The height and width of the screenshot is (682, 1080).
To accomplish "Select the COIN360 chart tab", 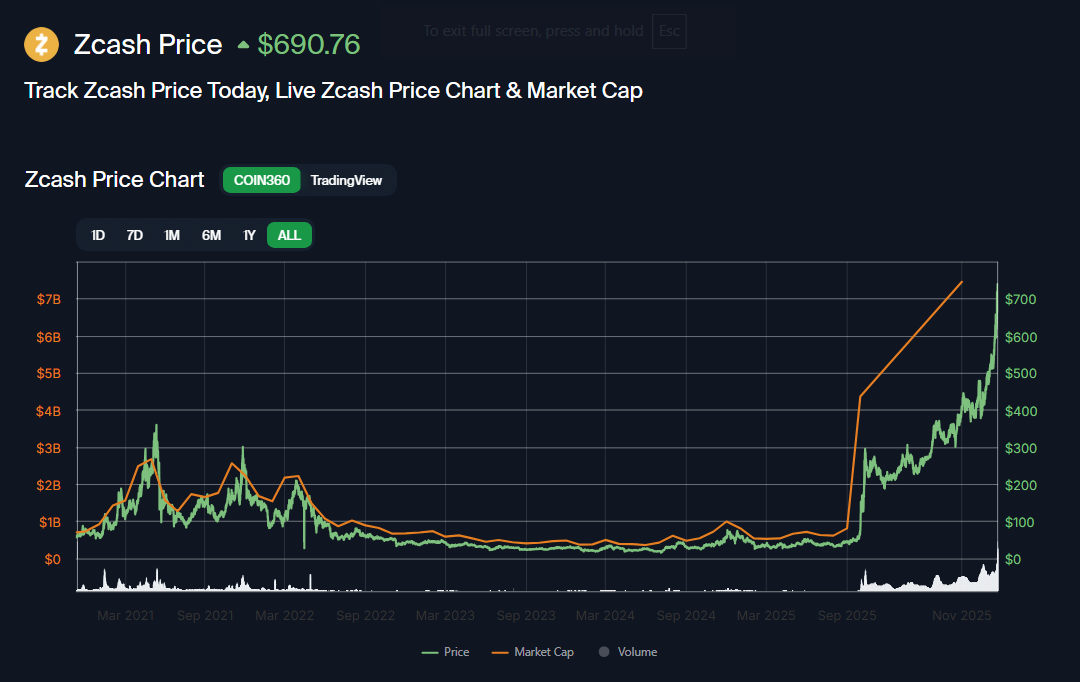I will [x=261, y=180].
